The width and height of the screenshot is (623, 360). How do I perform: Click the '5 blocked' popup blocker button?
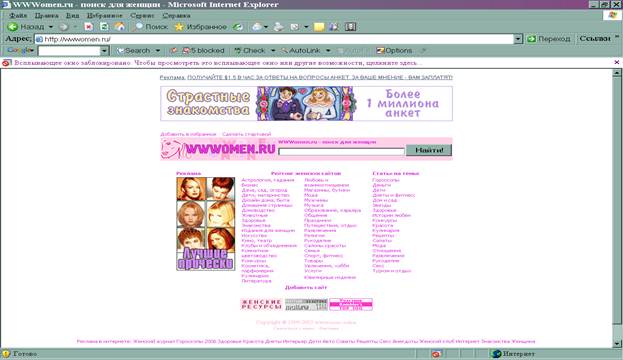pyautogui.click(x=203, y=50)
